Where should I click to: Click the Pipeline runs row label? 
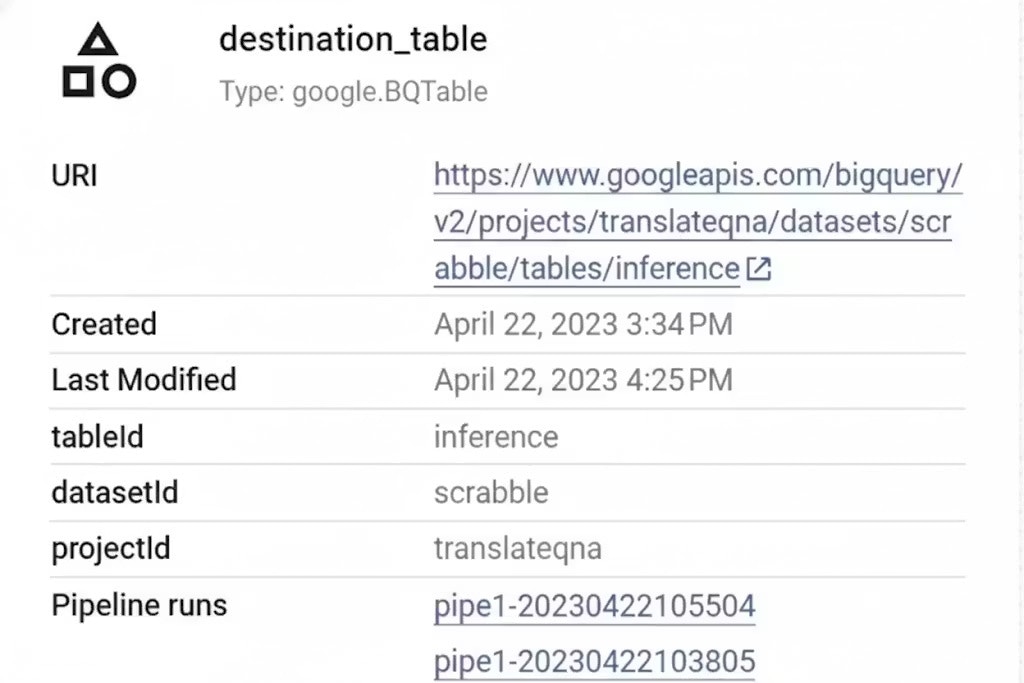(137, 605)
